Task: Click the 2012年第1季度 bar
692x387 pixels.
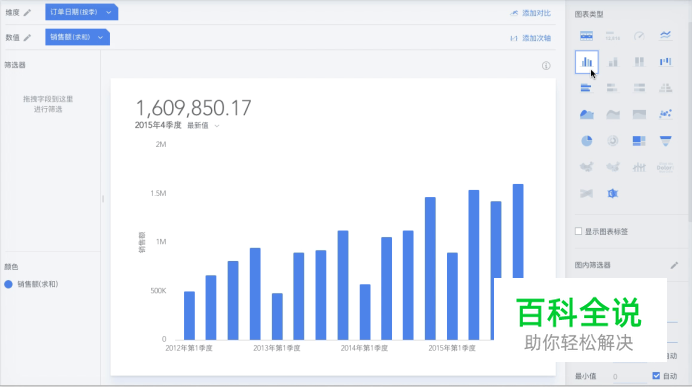Action: 189,316
